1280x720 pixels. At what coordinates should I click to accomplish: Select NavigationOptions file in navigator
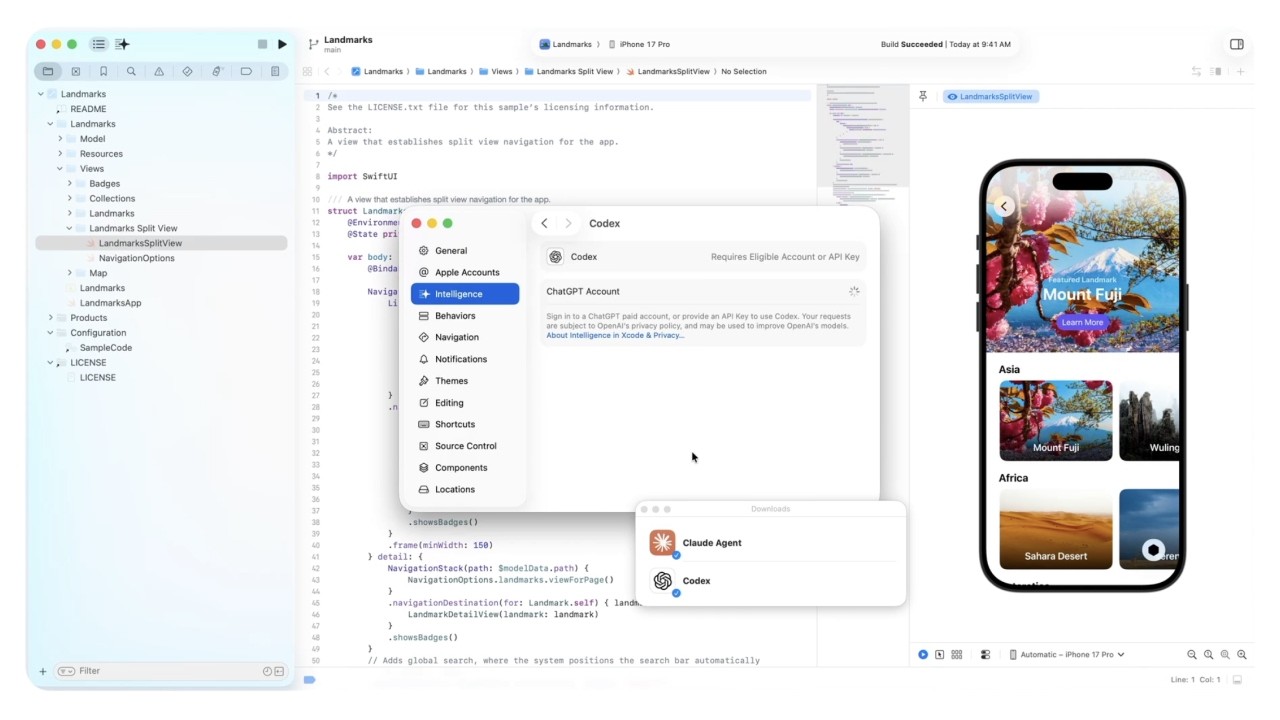click(x=136, y=258)
